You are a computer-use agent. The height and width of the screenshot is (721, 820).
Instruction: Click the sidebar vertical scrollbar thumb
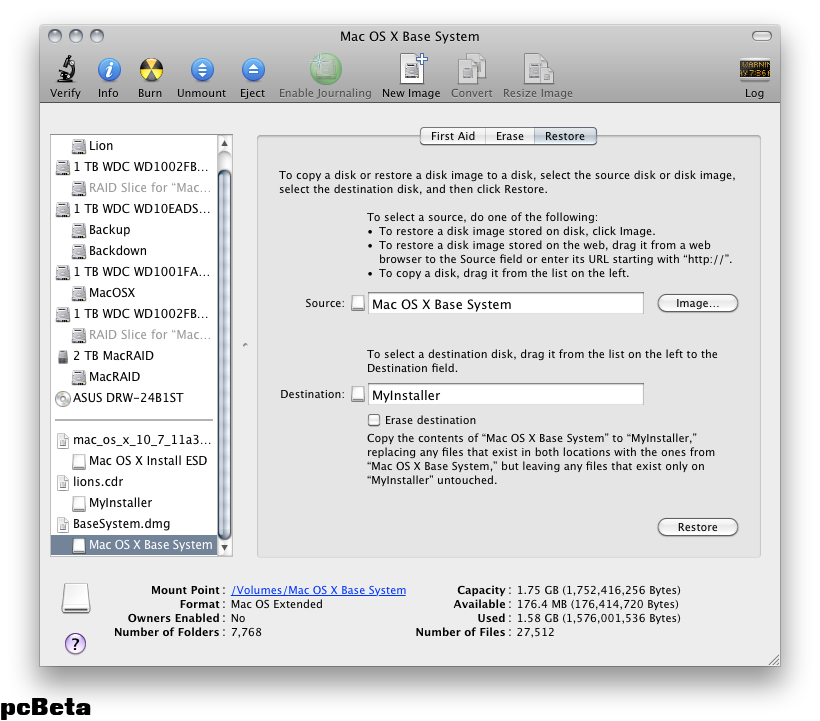click(x=224, y=355)
